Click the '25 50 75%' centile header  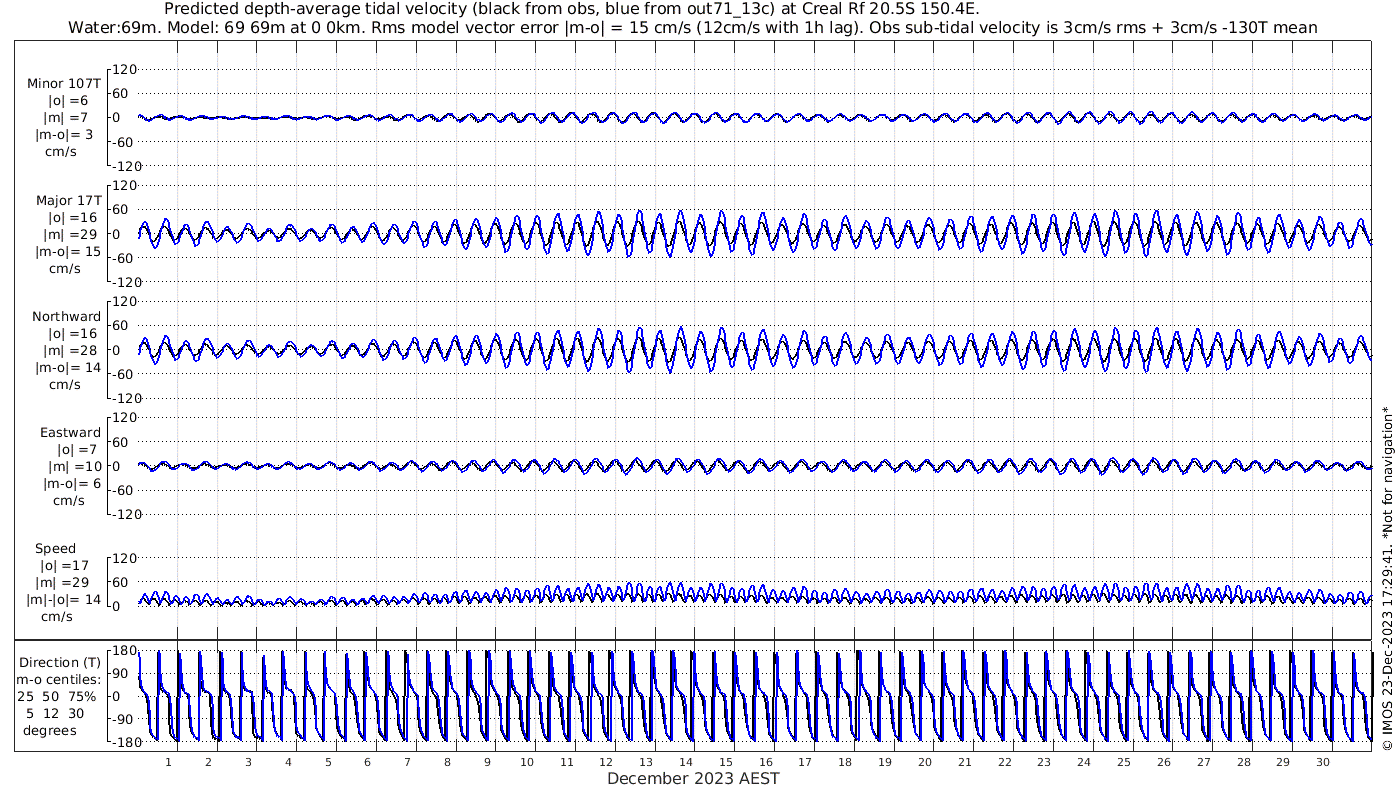[56, 696]
